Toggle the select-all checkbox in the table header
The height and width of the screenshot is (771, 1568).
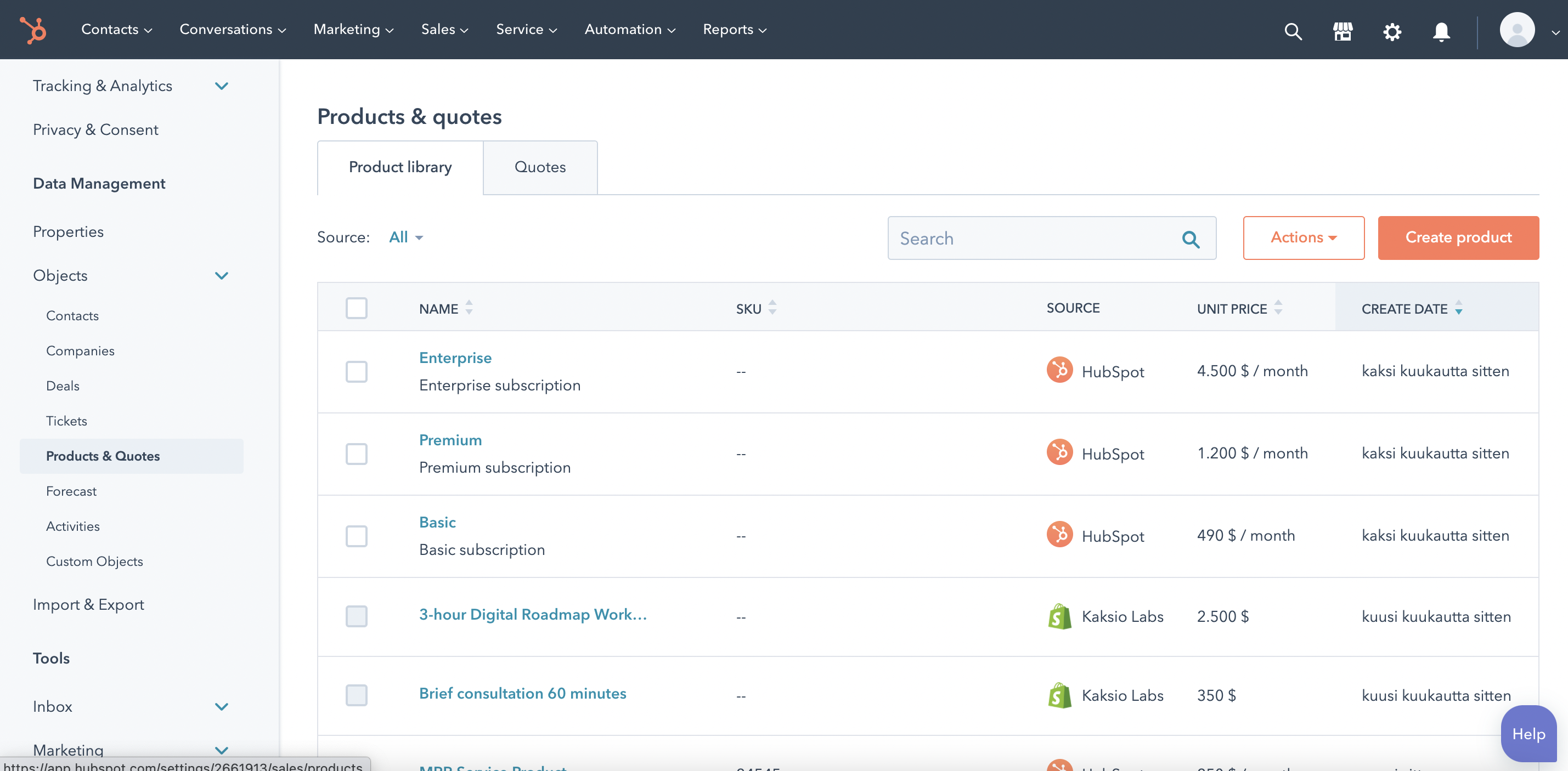click(x=356, y=308)
